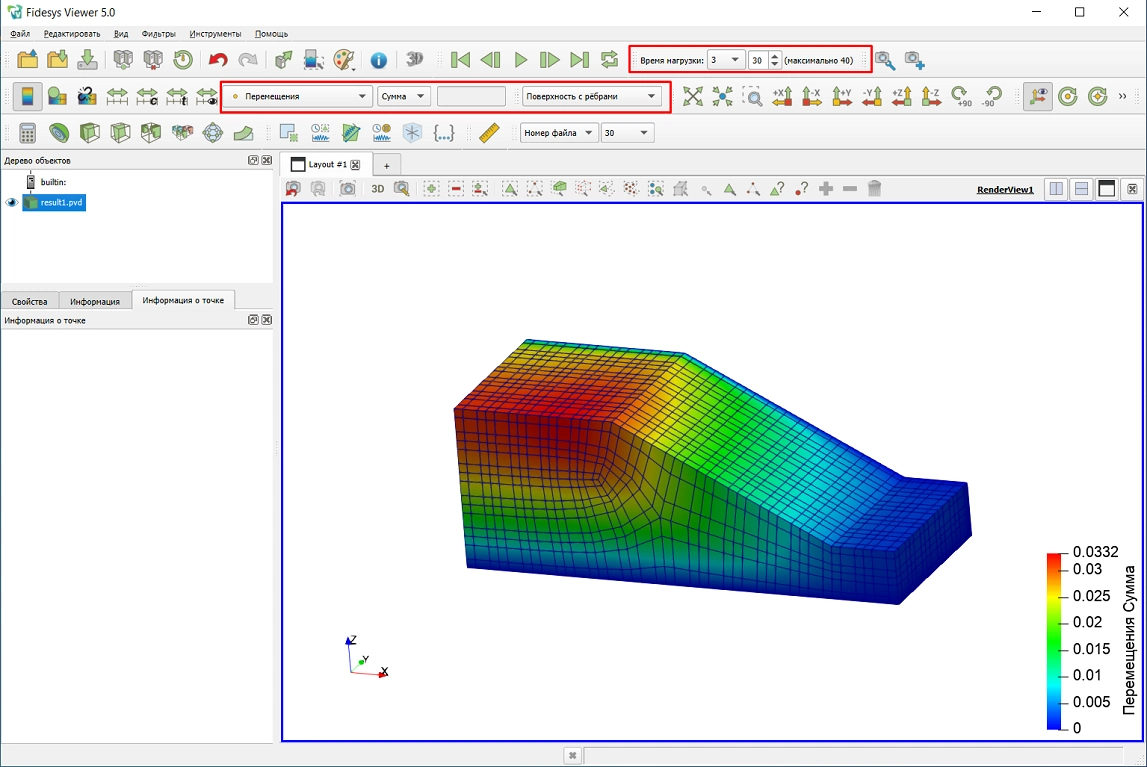
Task: Click the undo red arrow icon
Action: [x=217, y=60]
